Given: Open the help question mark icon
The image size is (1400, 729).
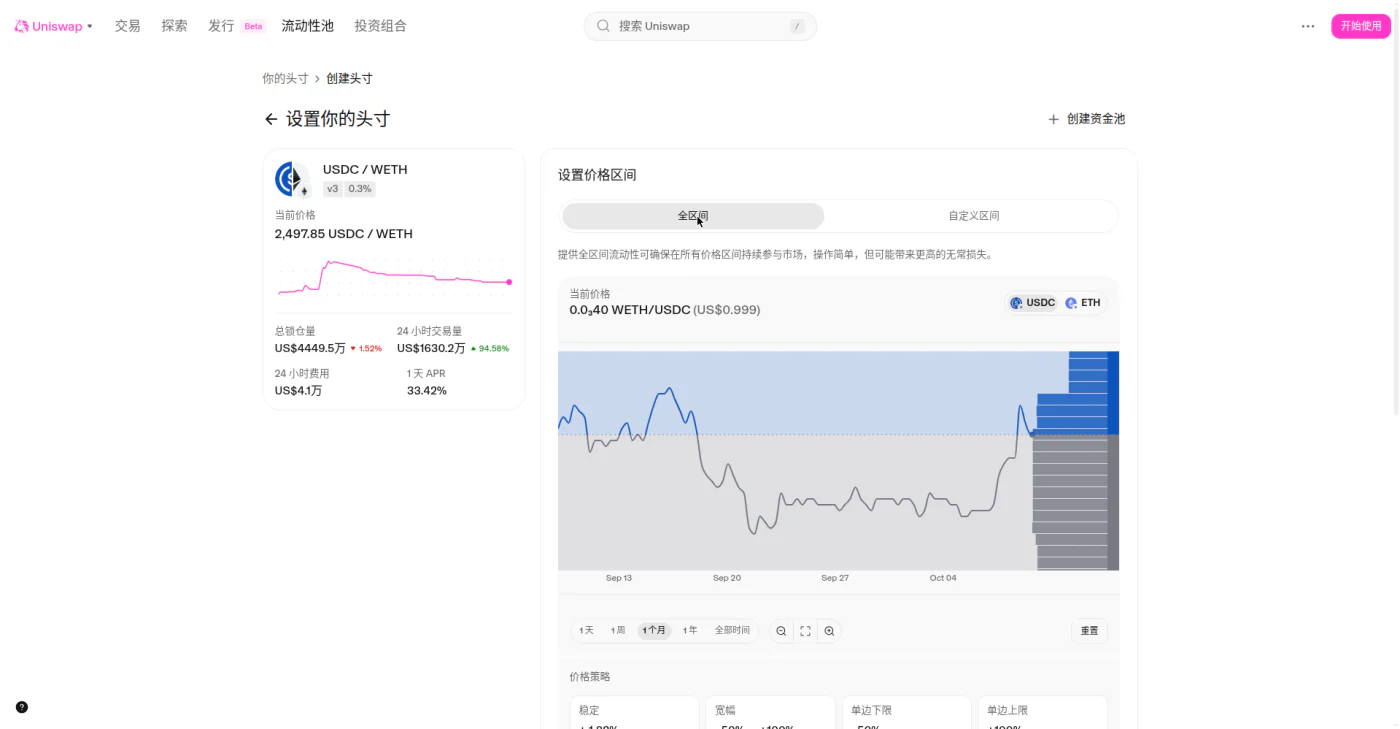Looking at the screenshot, I should tap(22, 707).
